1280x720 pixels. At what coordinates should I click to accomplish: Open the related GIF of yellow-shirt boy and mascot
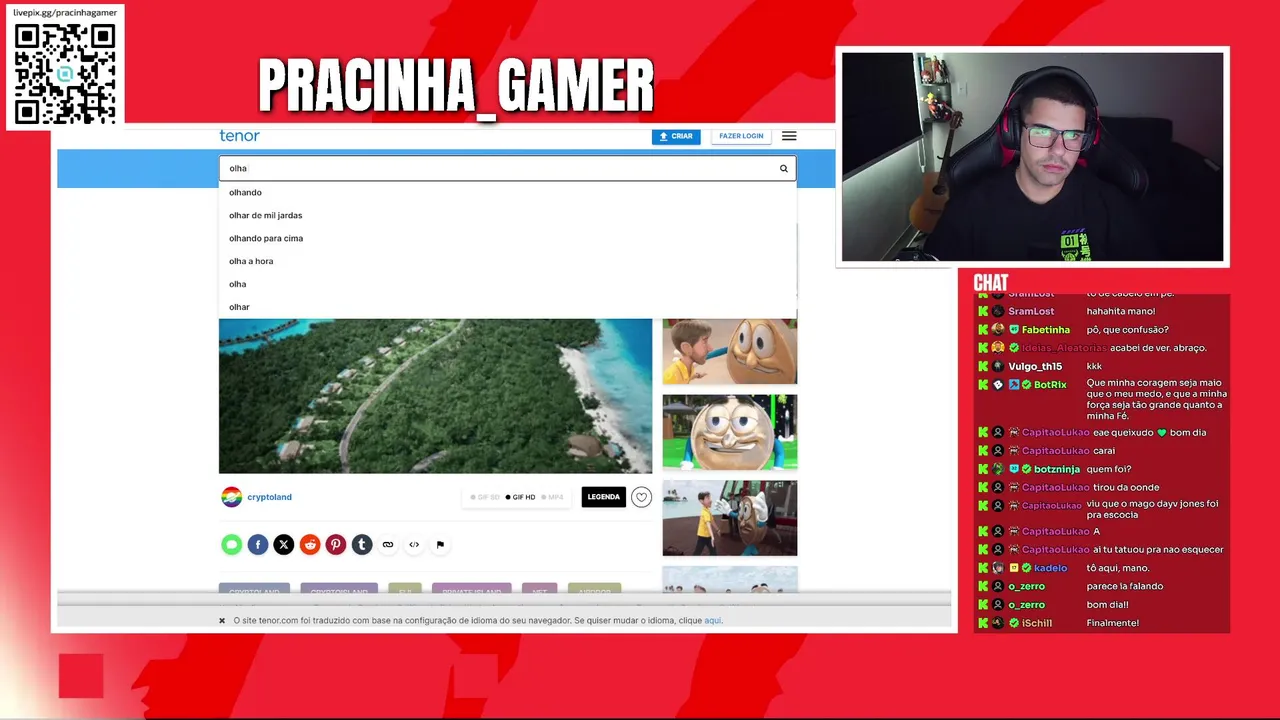730,518
